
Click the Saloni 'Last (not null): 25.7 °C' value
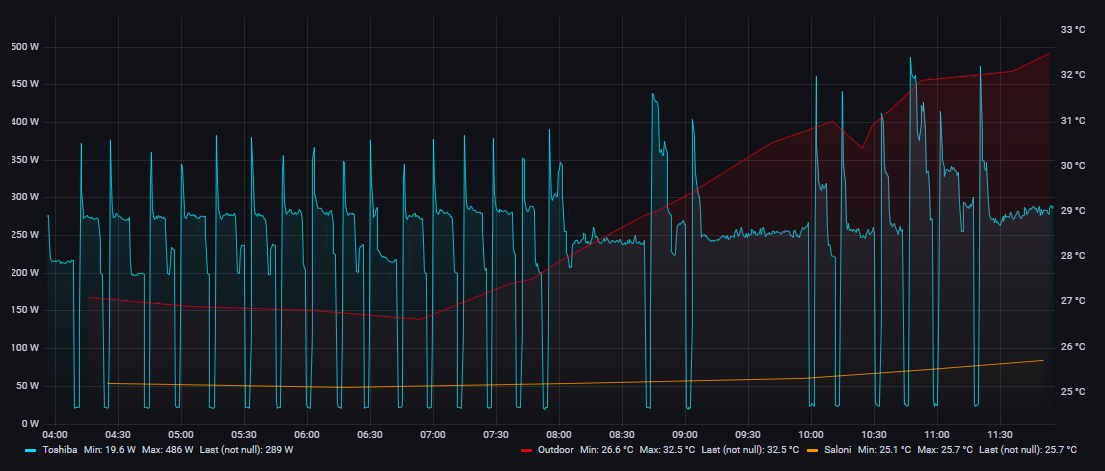(1027, 450)
